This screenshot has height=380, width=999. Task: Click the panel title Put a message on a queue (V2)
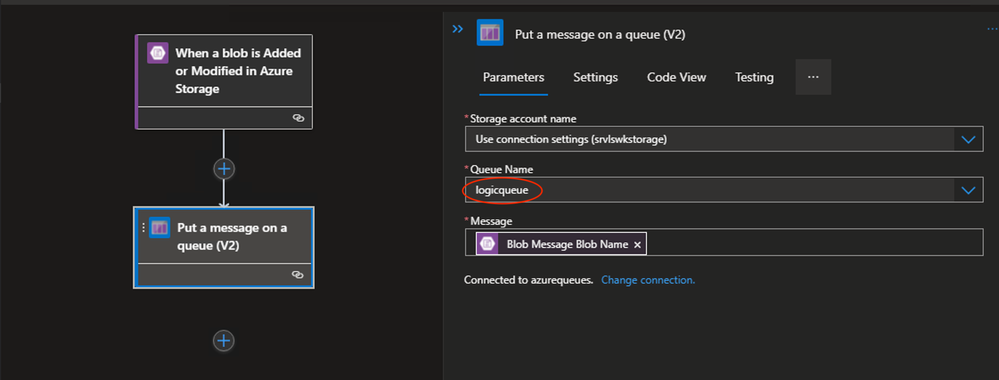pos(600,35)
